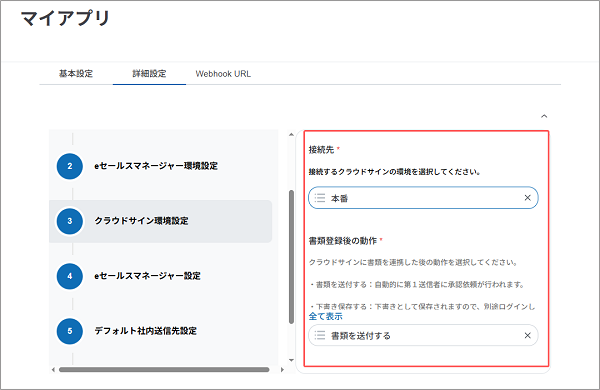This screenshot has width=600, height=390.
Task: Click the マイアプリ page heading
Action: pyautogui.click(x=65, y=18)
